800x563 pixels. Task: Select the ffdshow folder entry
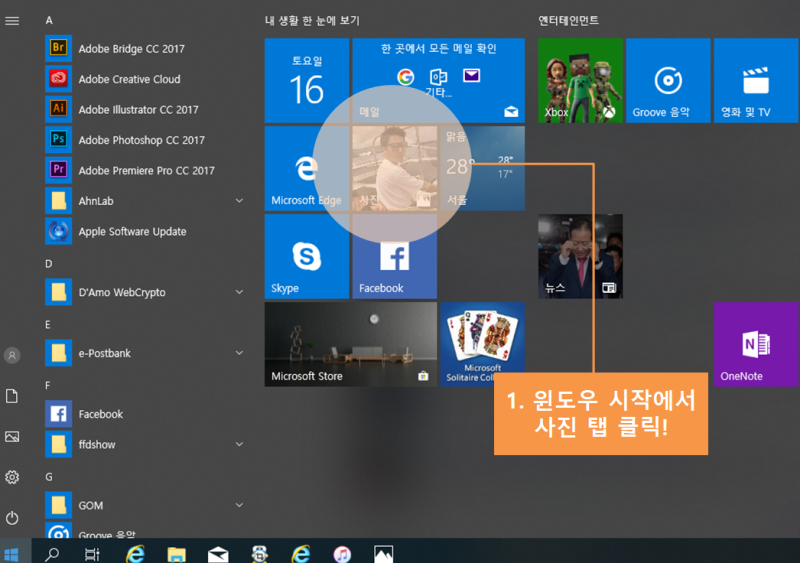click(x=147, y=445)
